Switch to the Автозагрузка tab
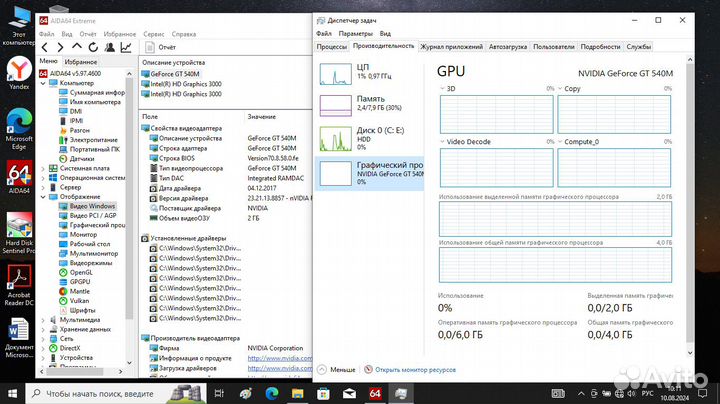This screenshot has height=404, width=720. [x=508, y=47]
